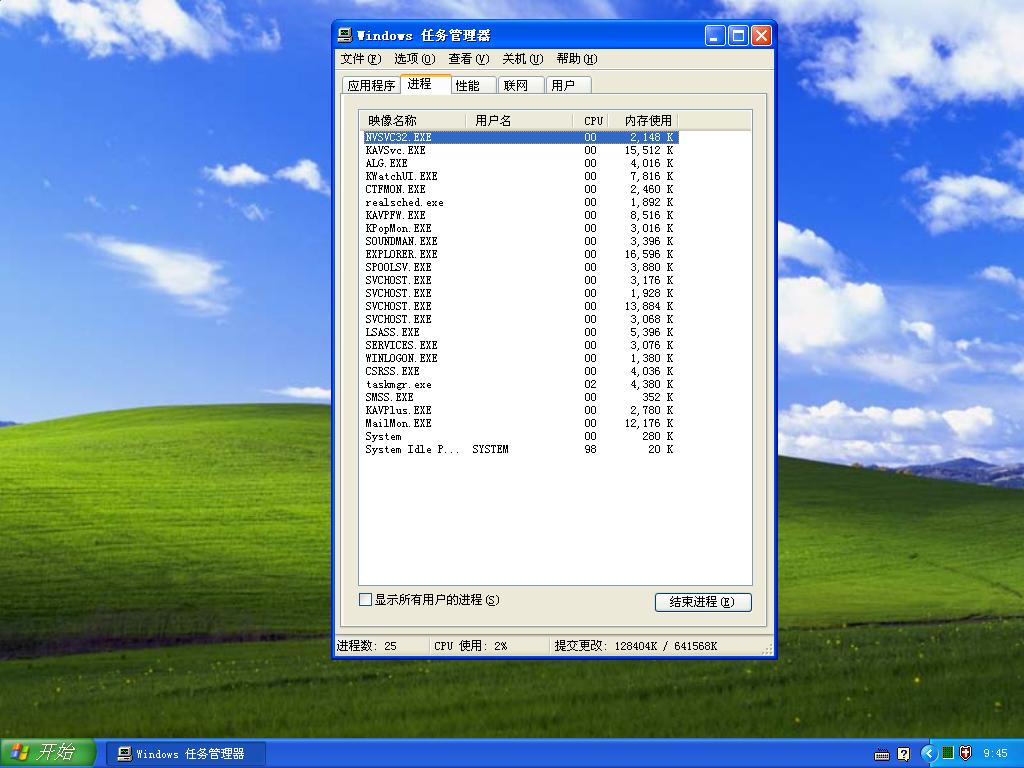
Task: Click the SYSTEM user name cell
Action: click(x=490, y=449)
